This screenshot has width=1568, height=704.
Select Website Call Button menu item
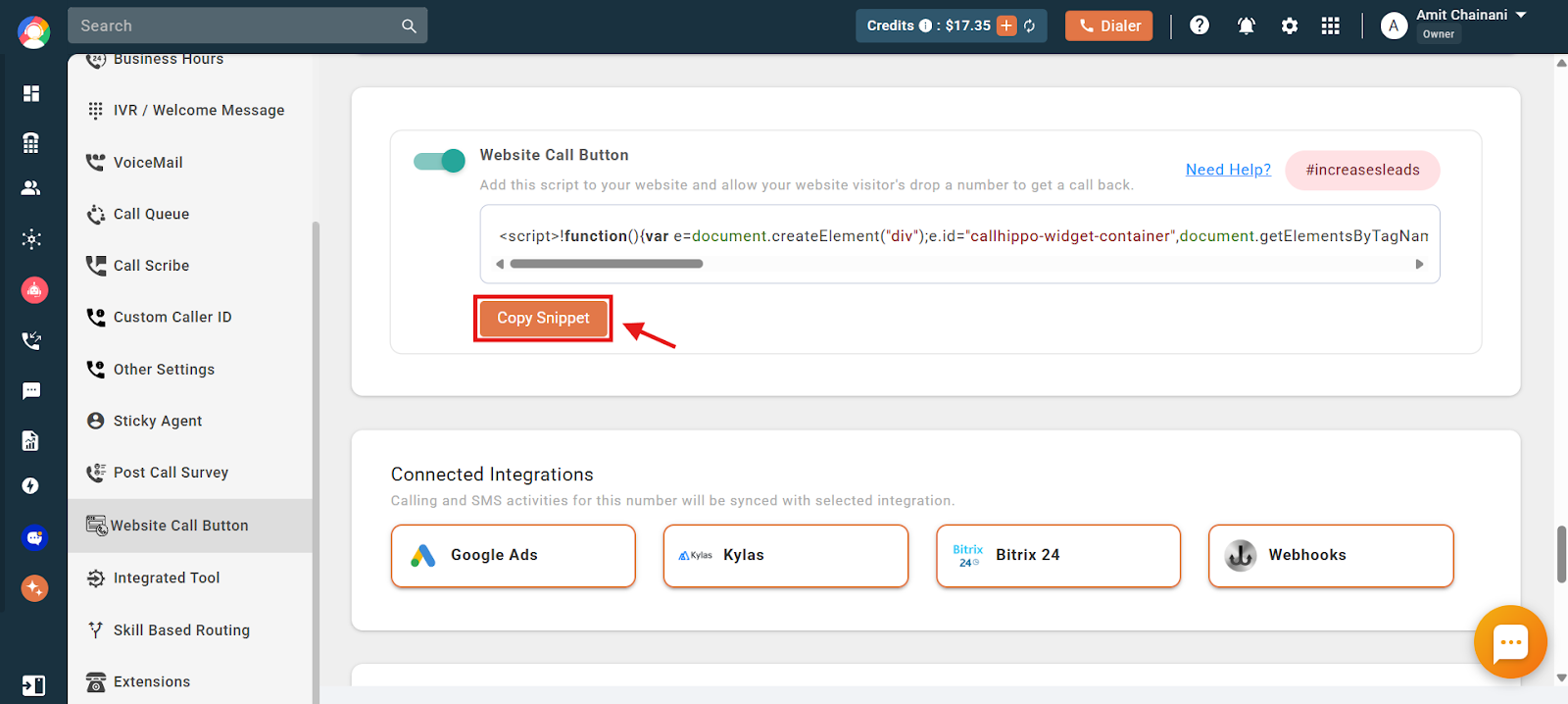click(190, 526)
